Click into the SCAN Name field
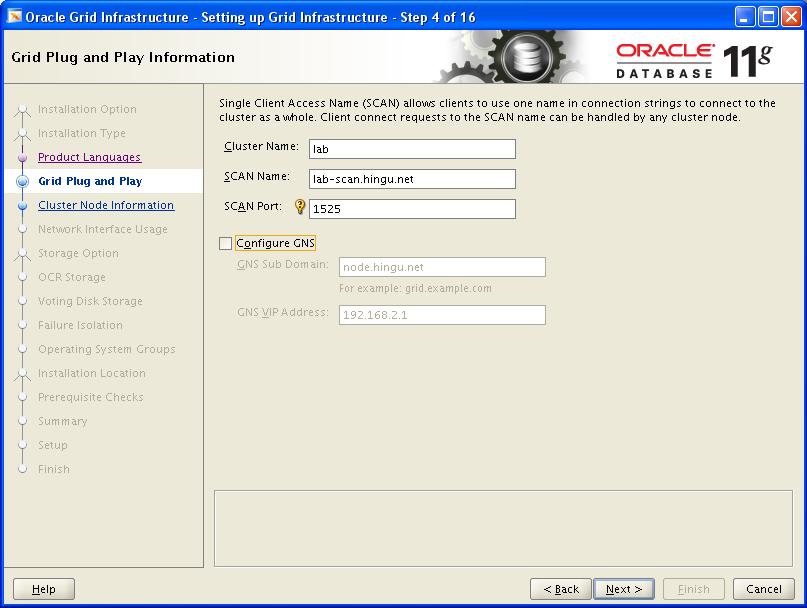This screenshot has height=608, width=807. [x=411, y=179]
